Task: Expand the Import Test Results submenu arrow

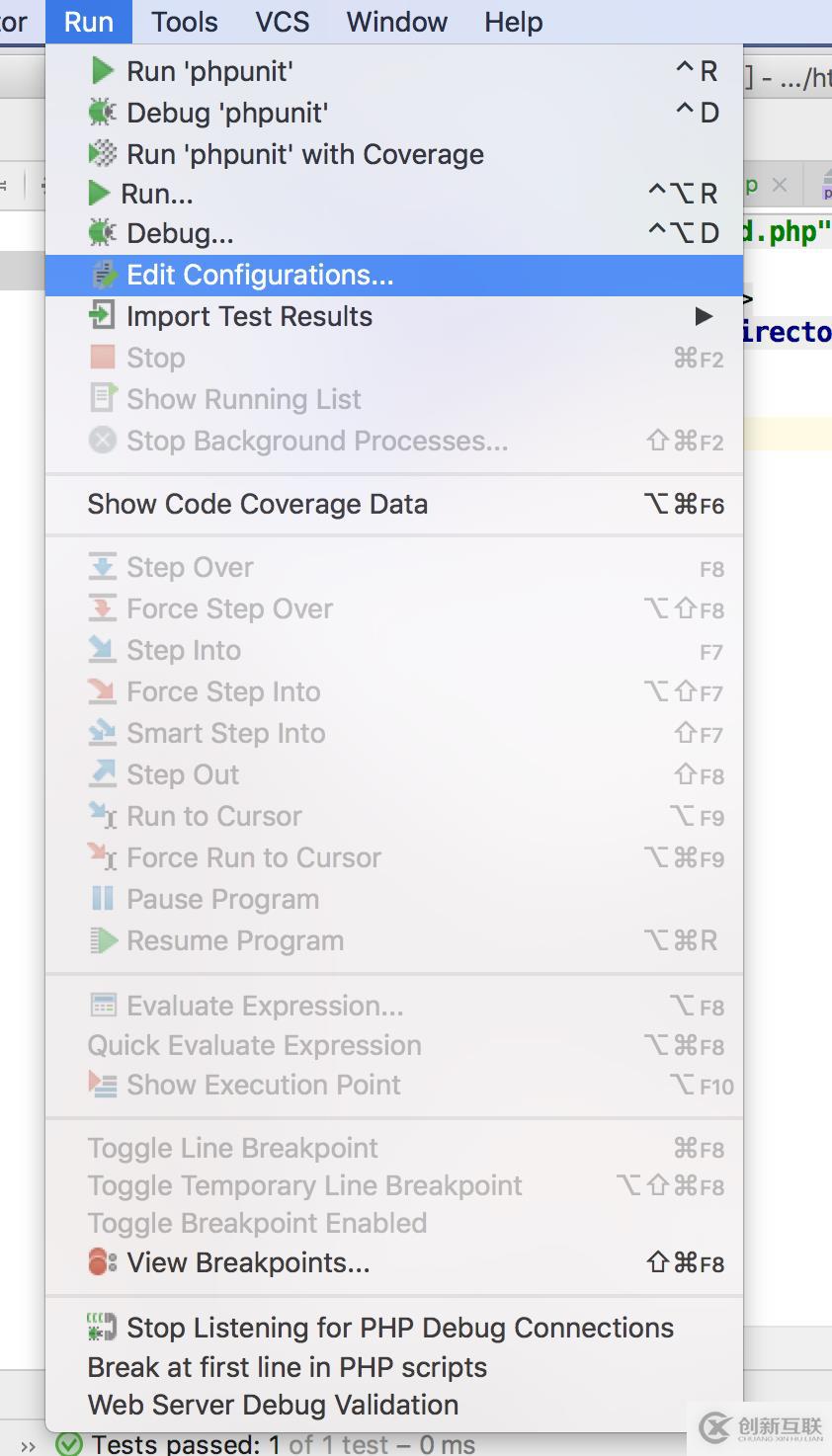Action: pos(704,316)
